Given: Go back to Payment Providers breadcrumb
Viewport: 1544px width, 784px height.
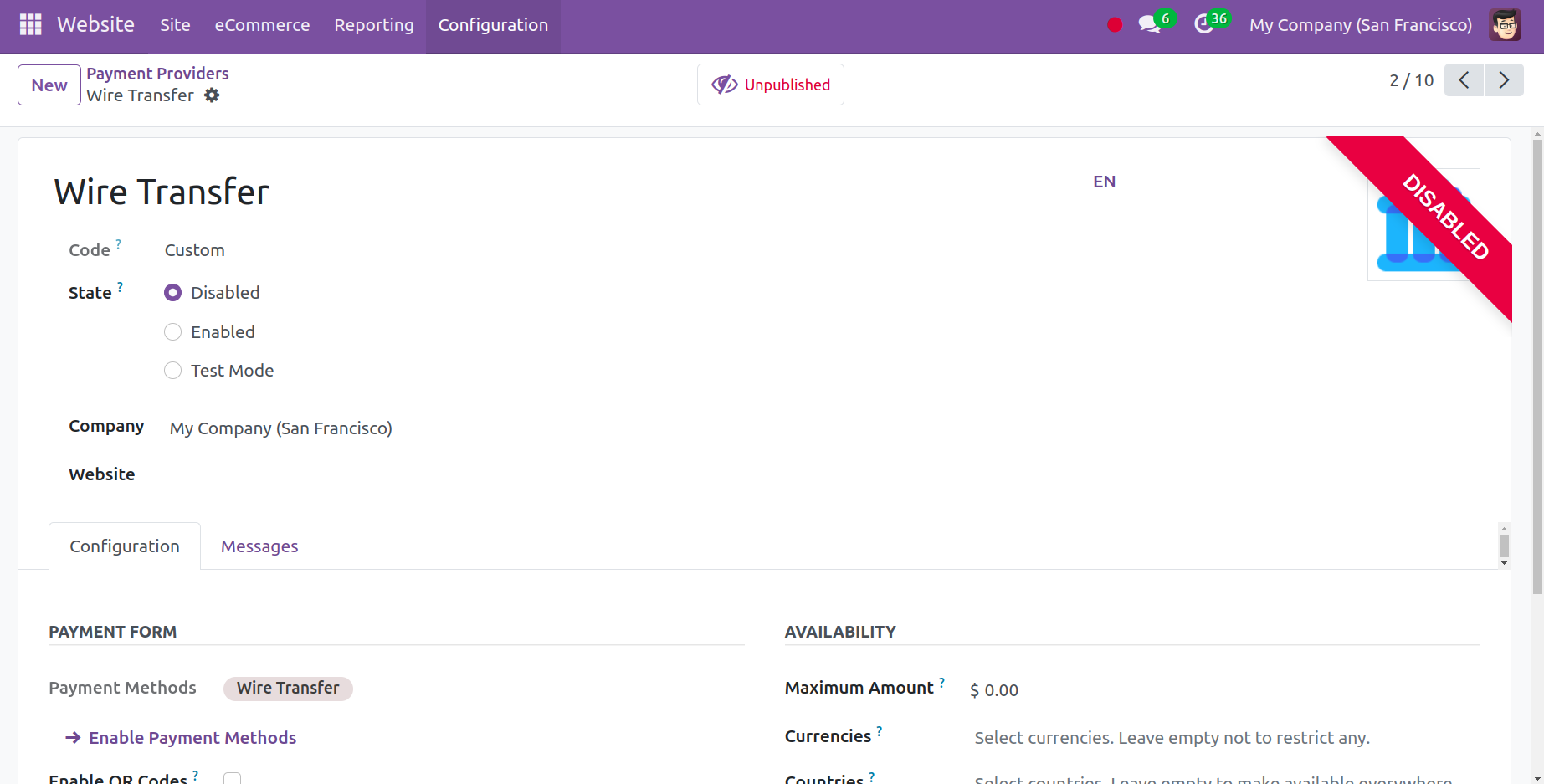Looking at the screenshot, I should pyautogui.click(x=157, y=74).
